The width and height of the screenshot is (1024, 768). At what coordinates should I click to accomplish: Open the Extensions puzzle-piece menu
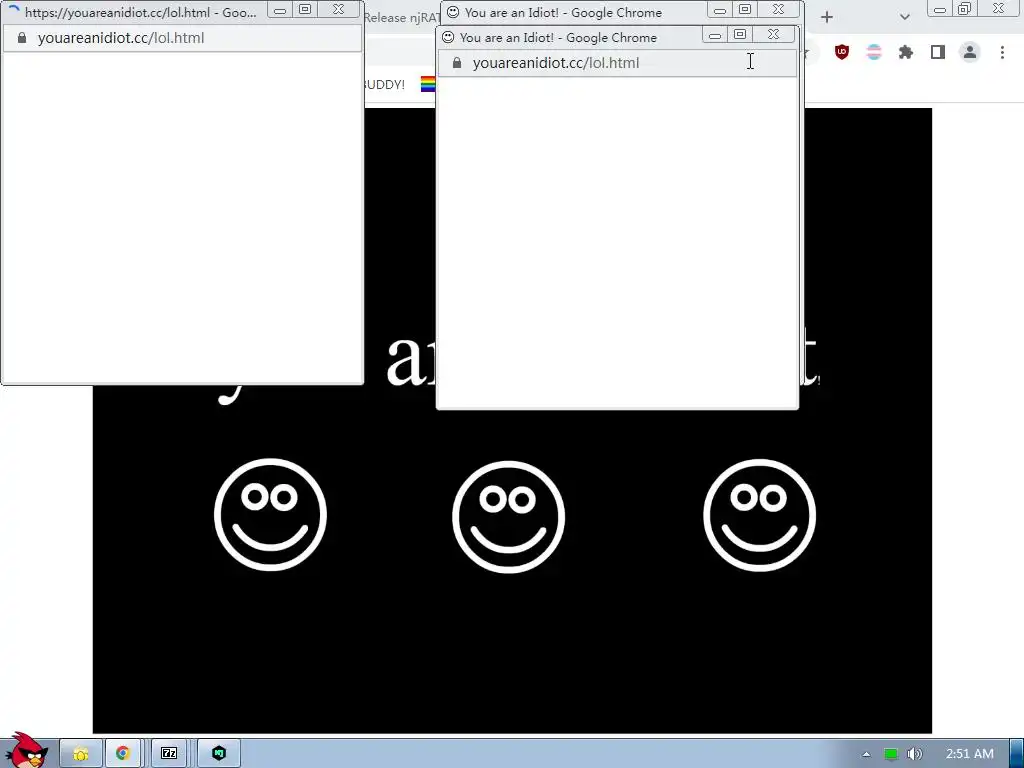pos(906,52)
